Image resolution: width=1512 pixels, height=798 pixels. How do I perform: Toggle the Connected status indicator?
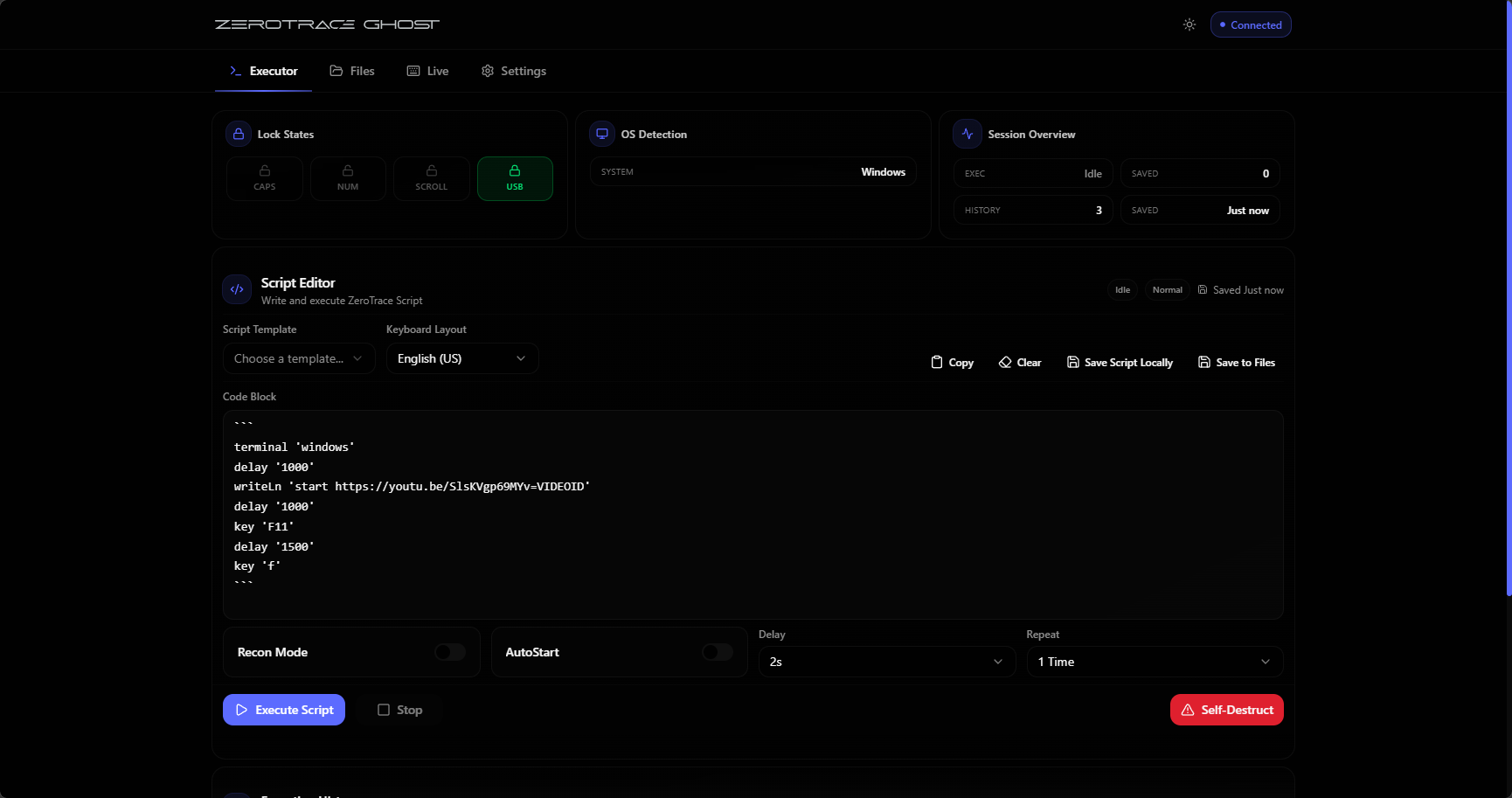tap(1250, 24)
